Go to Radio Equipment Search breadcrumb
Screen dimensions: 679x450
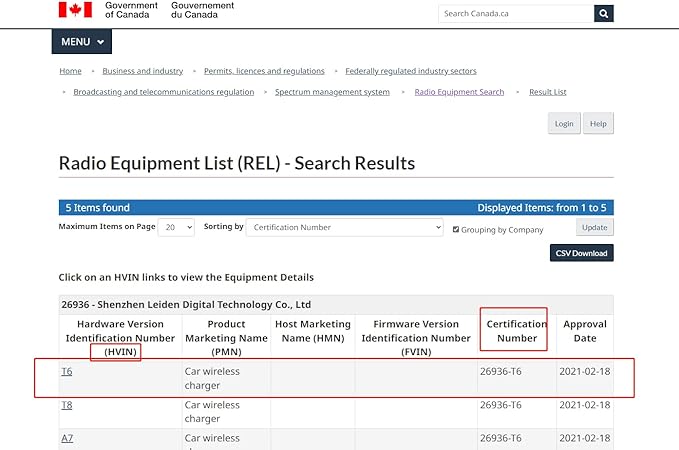tap(459, 92)
